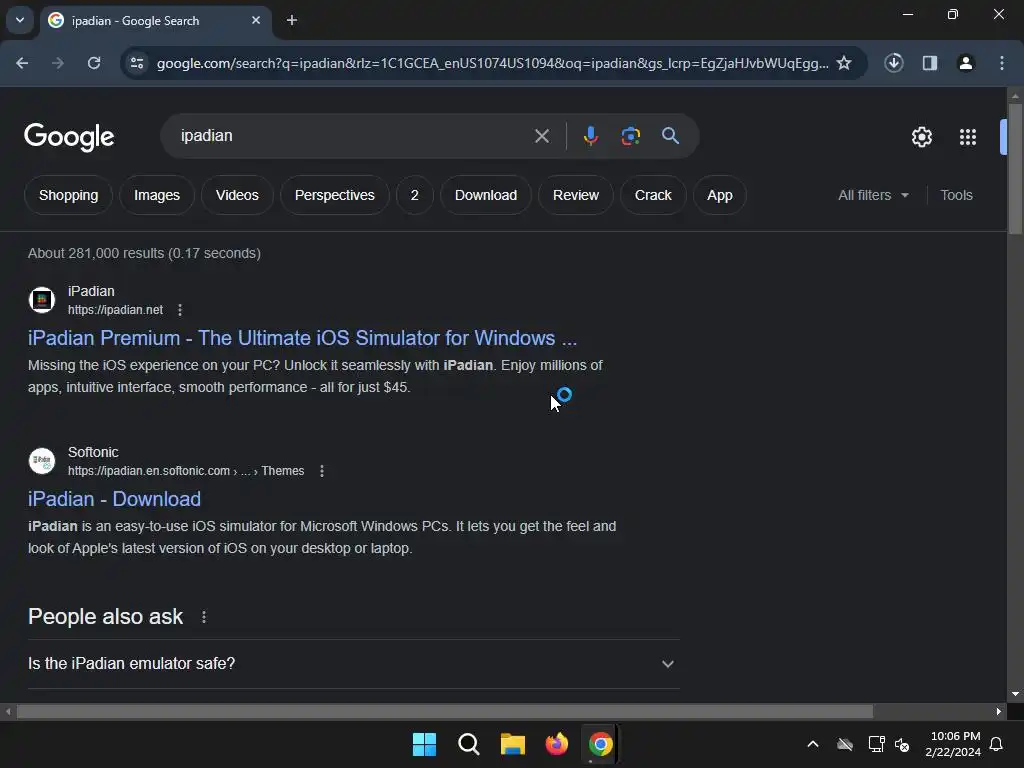Click the vertical scrollbar thumb

[x=1015, y=168]
